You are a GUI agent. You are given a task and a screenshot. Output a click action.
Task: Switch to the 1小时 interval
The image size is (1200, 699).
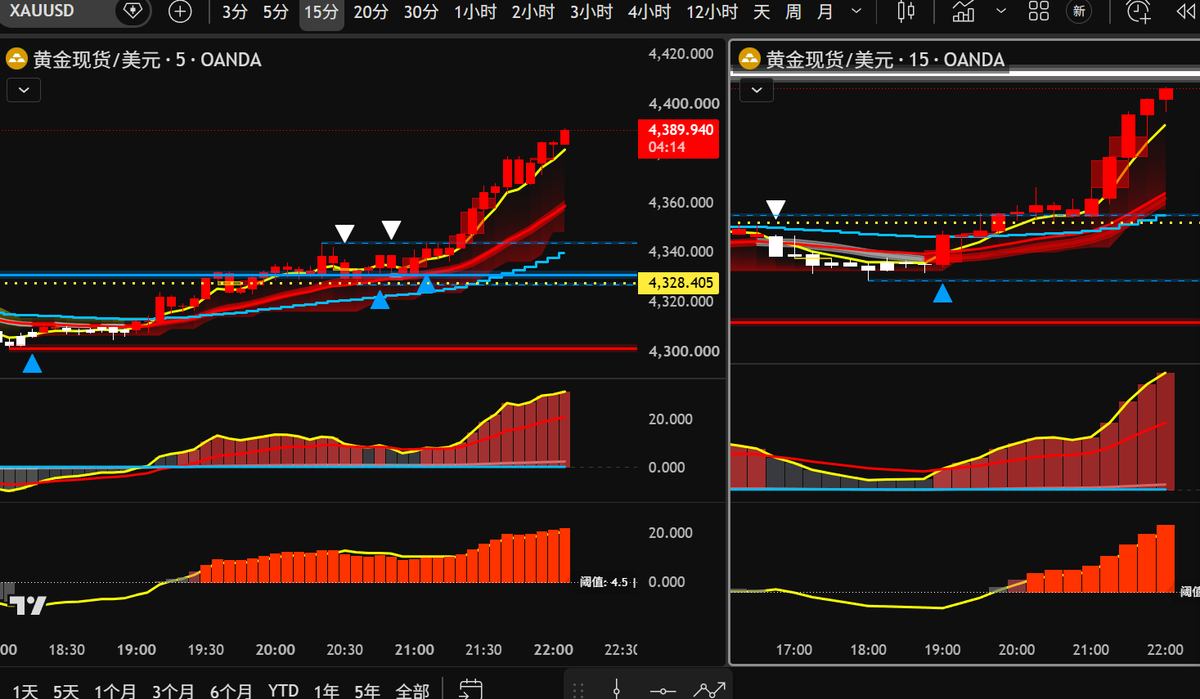click(475, 12)
